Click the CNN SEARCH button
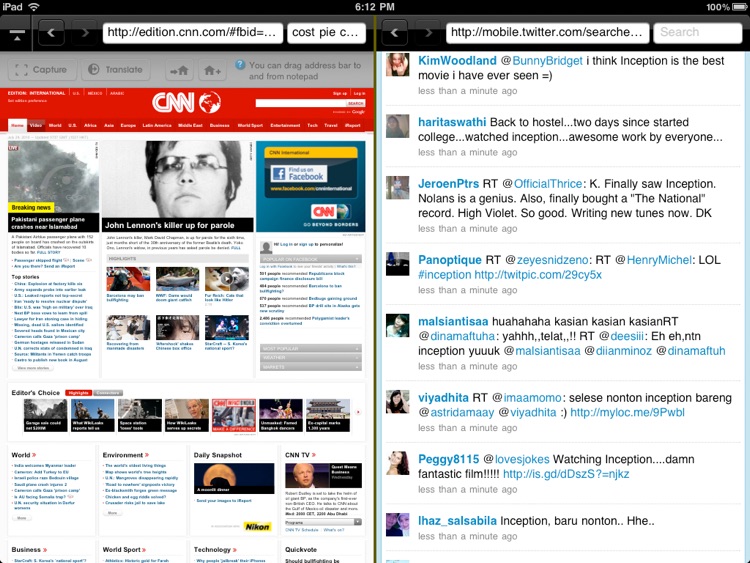 click(355, 103)
